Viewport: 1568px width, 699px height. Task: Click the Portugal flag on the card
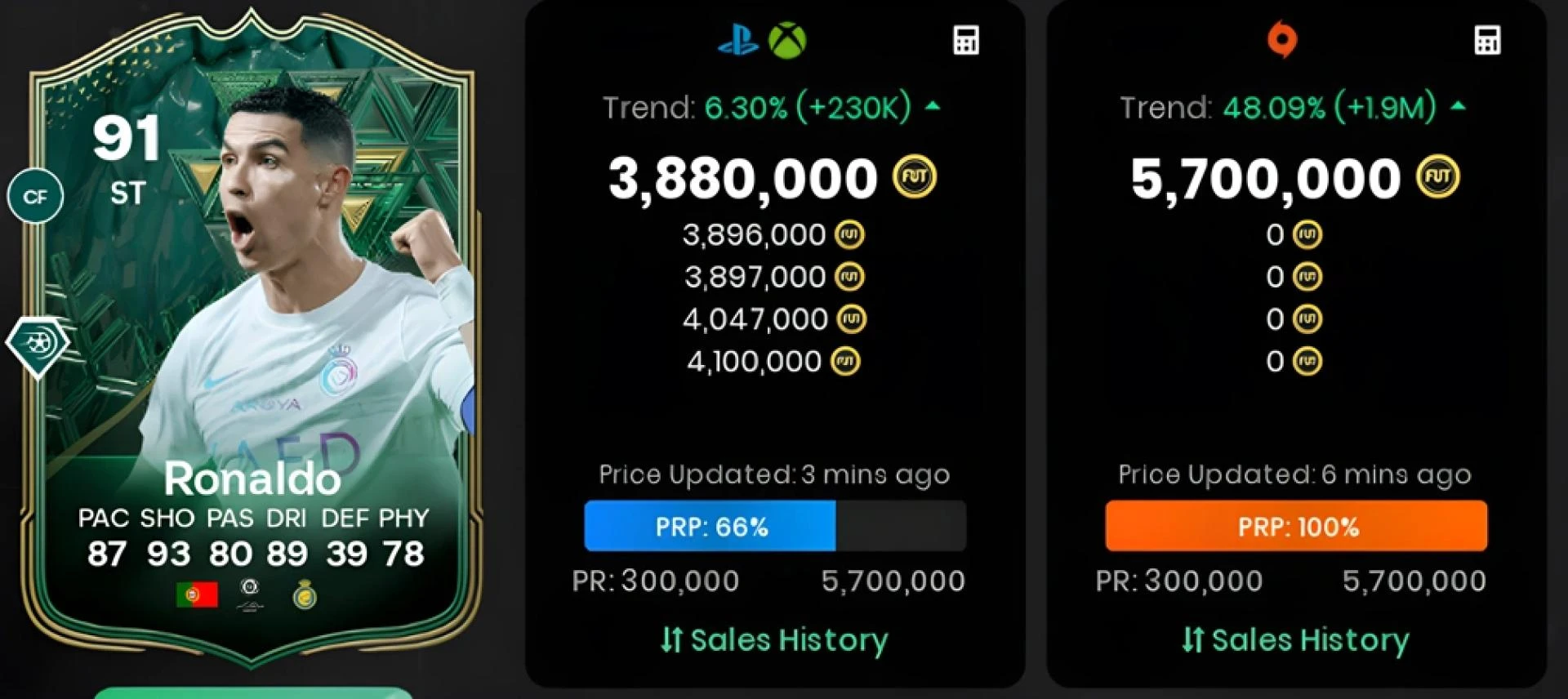coord(197,594)
